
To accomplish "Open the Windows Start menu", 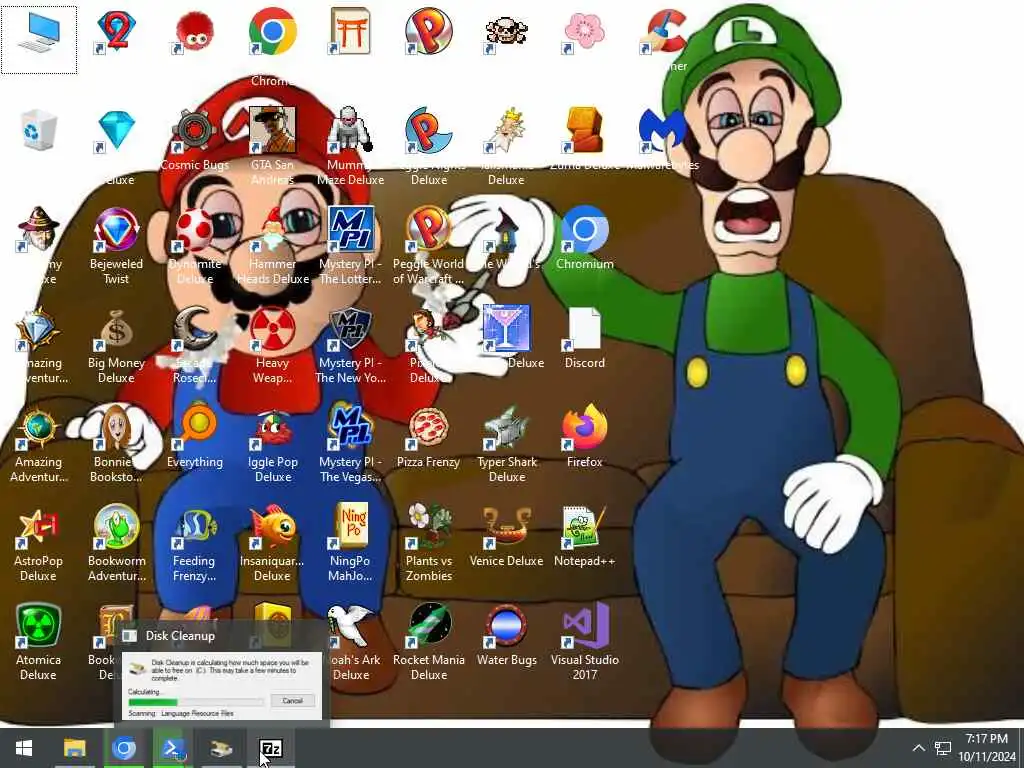I will click(24, 748).
